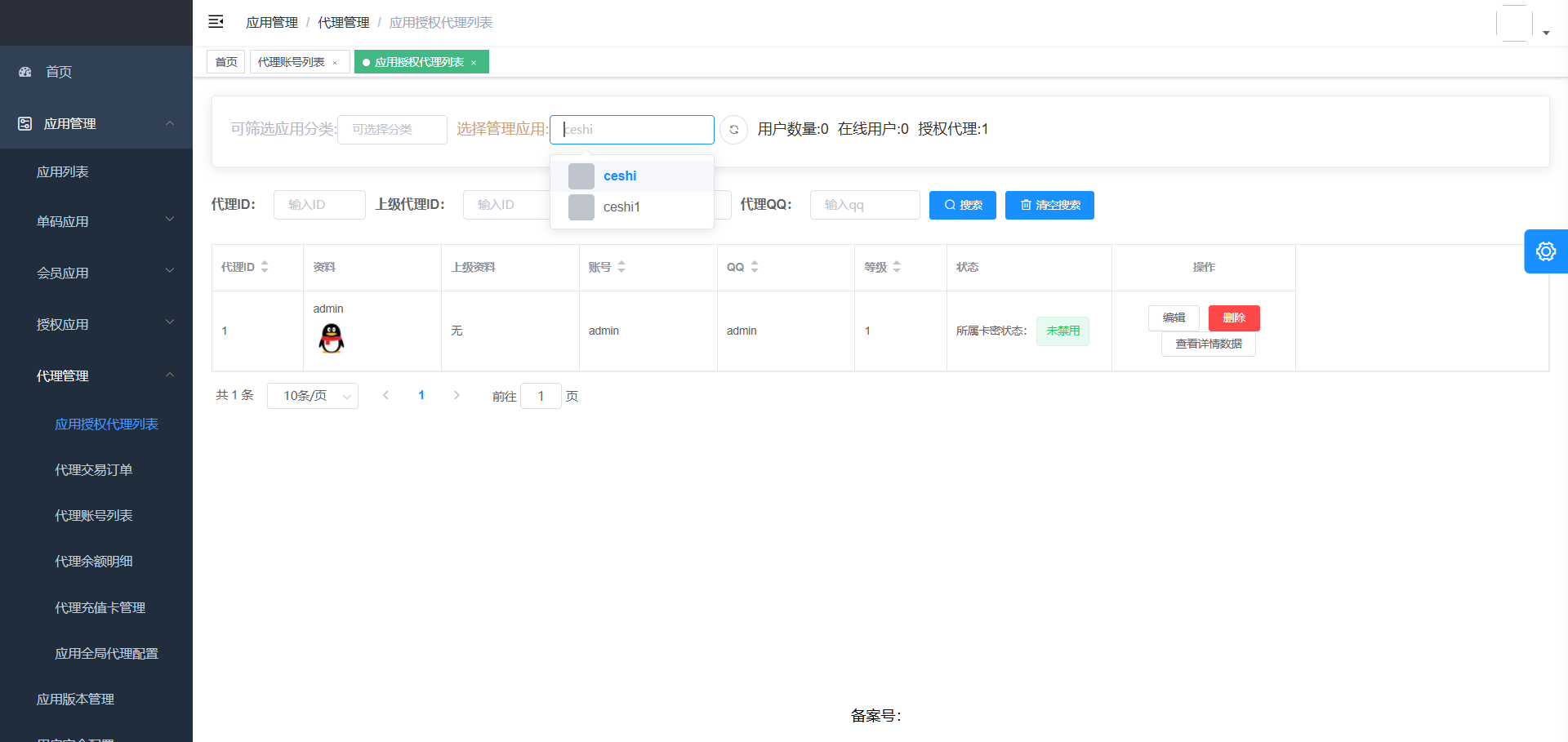
Task: Sort table by 等级 column arrows
Action: (897, 267)
